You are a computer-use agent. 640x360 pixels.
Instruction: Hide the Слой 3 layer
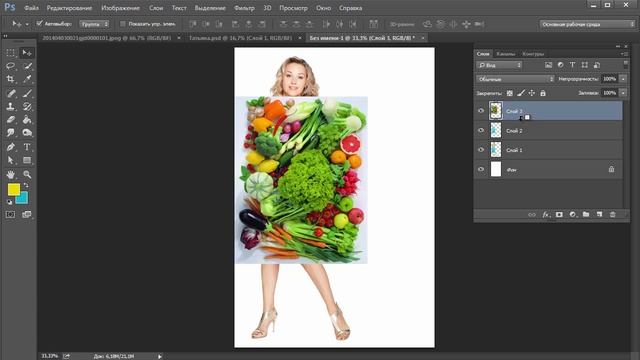click(x=481, y=111)
